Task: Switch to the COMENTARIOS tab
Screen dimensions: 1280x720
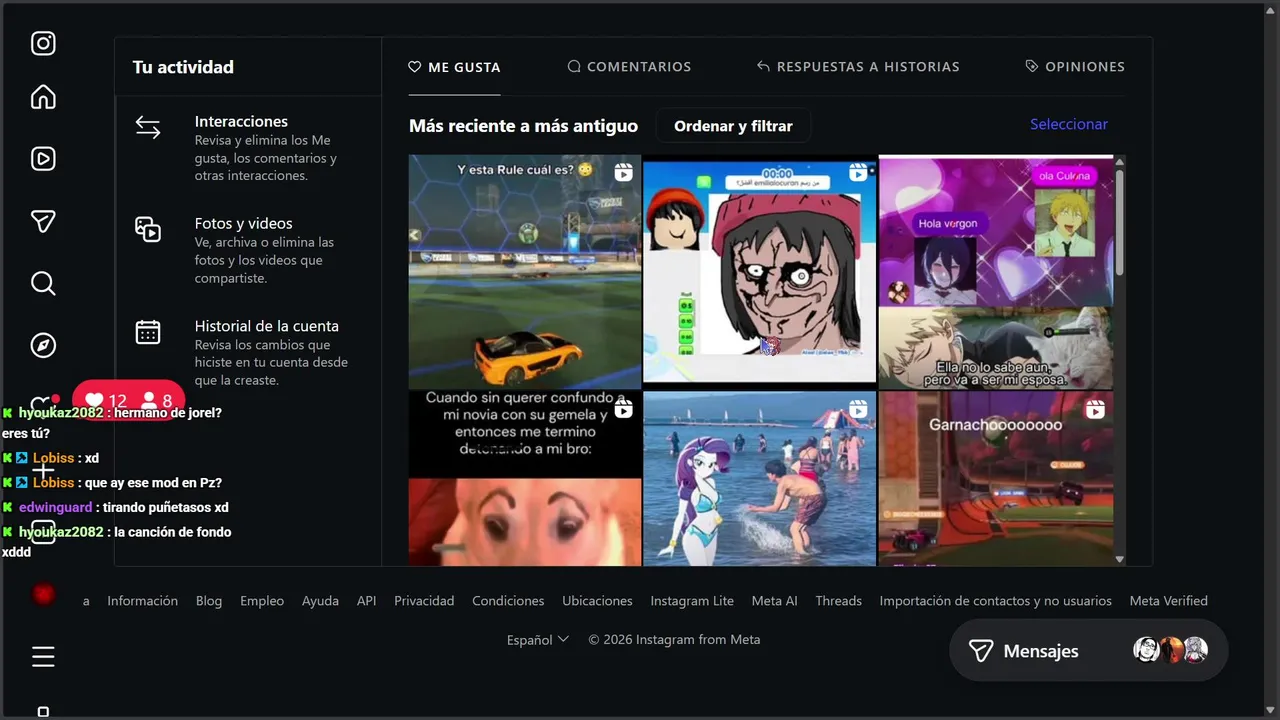Action: [629, 67]
